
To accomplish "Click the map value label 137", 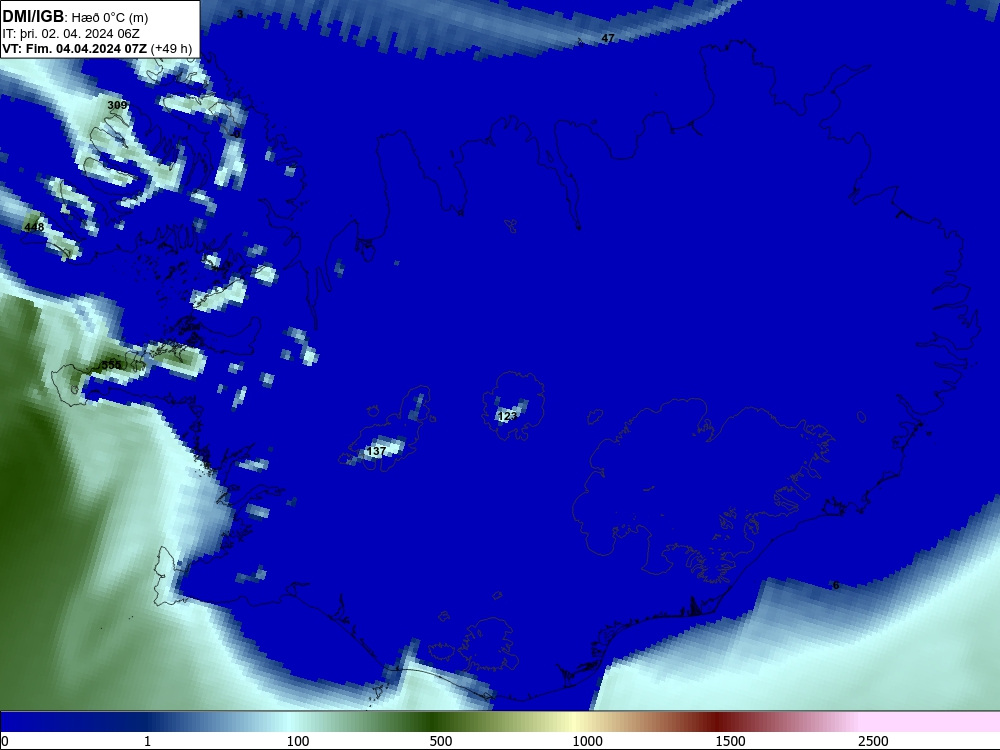I will [377, 452].
